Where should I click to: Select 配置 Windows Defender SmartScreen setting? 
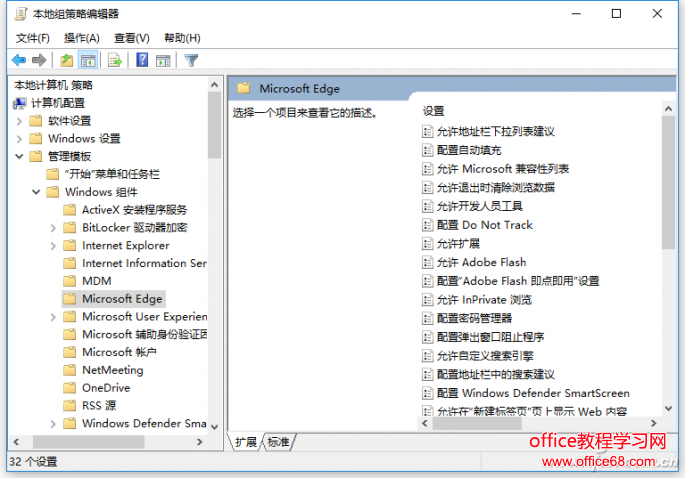click(526, 393)
